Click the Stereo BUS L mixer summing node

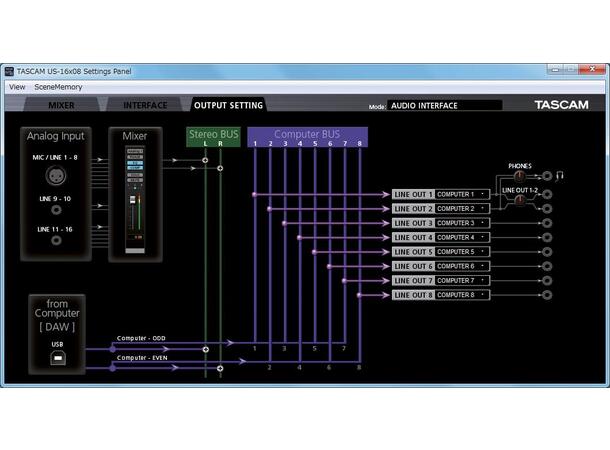(205, 160)
